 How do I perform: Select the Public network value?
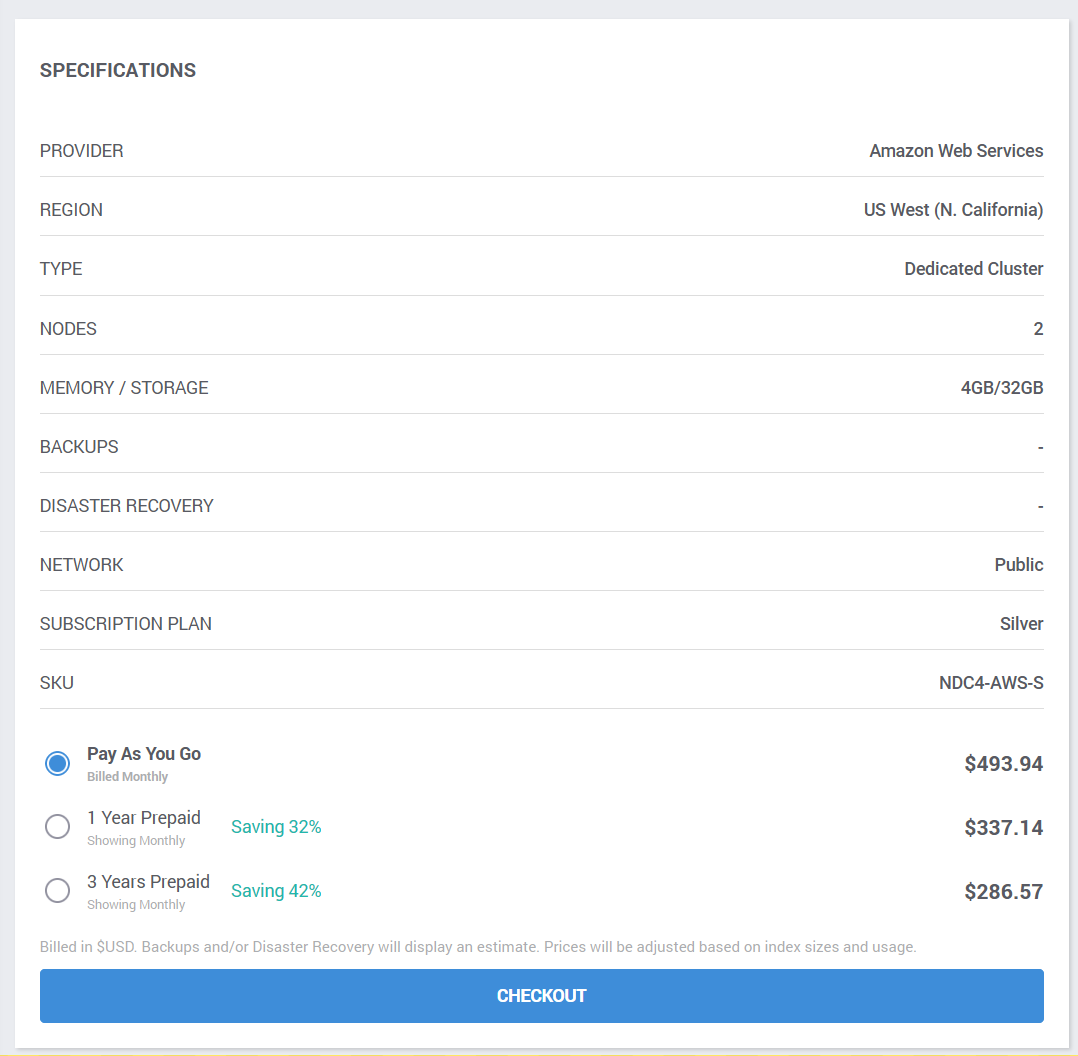coord(1018,564)
